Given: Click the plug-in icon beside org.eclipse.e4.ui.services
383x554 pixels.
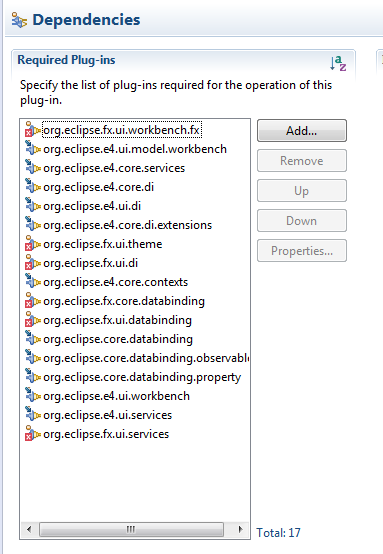Looking at the screenshot, I should point(33,415).
